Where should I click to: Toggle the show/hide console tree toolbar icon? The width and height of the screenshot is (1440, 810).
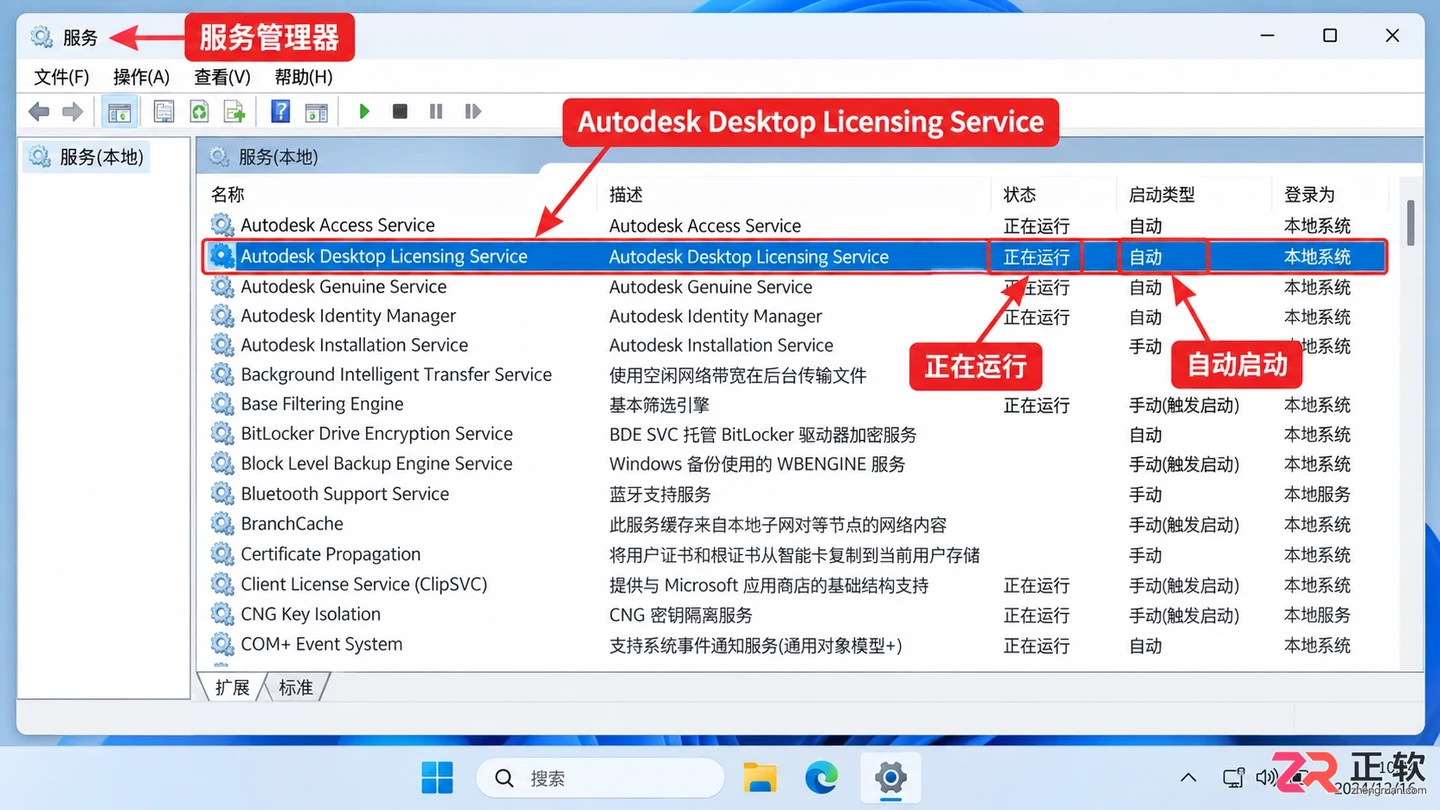pyautogui.click(x=119, y=112)
